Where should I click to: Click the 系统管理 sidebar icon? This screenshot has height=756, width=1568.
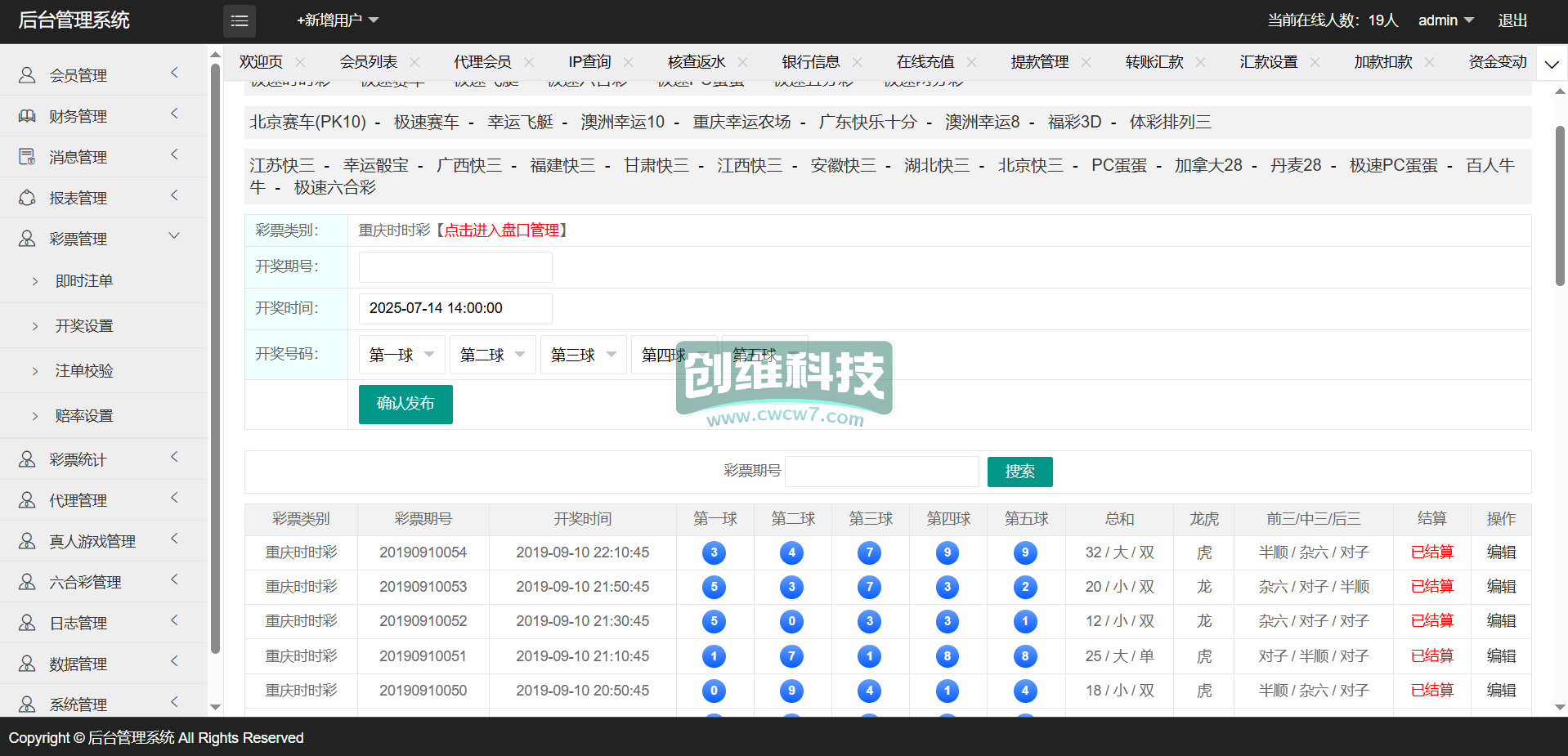point(27,705)
